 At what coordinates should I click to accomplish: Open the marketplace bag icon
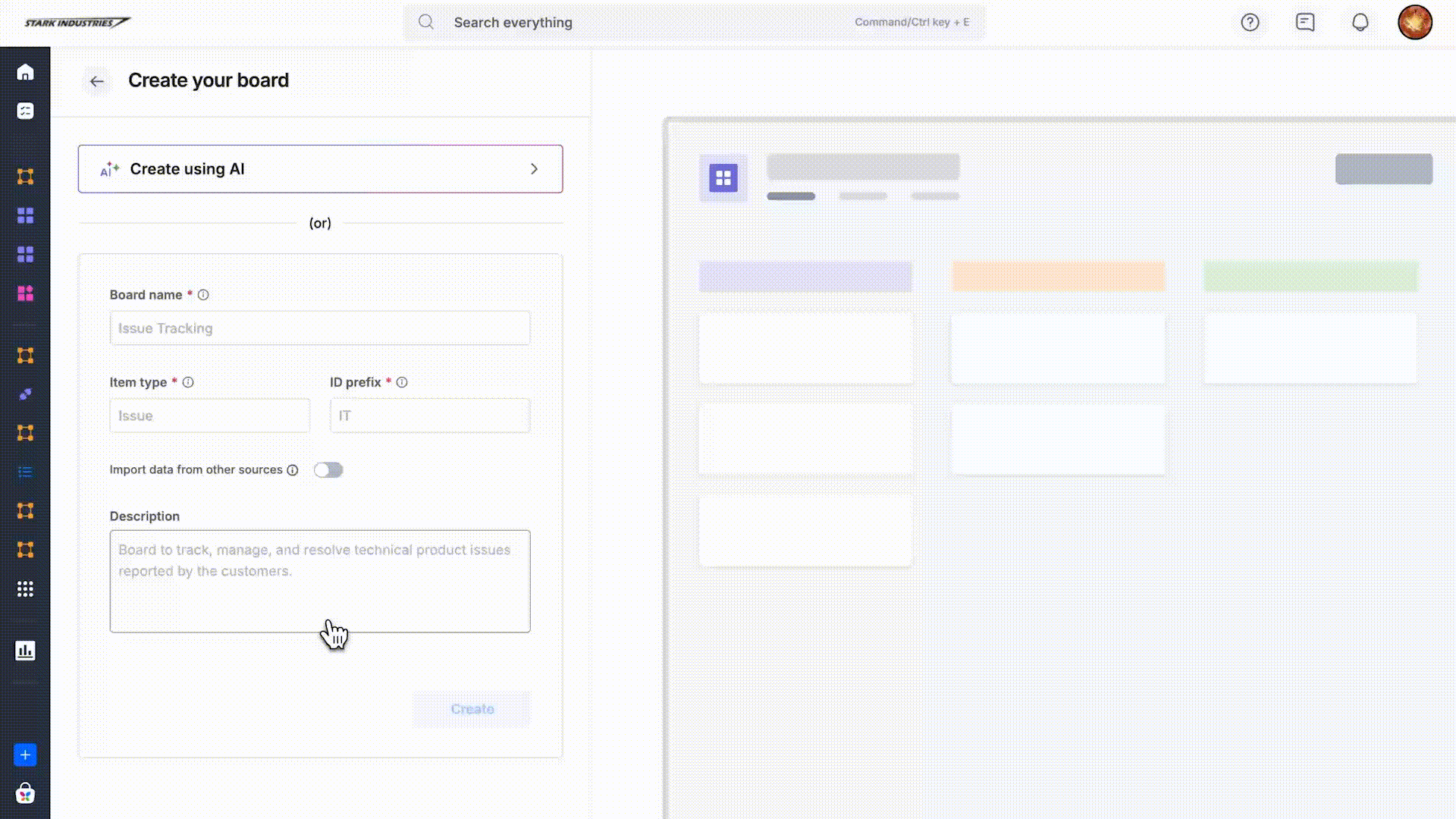point(25,793)
